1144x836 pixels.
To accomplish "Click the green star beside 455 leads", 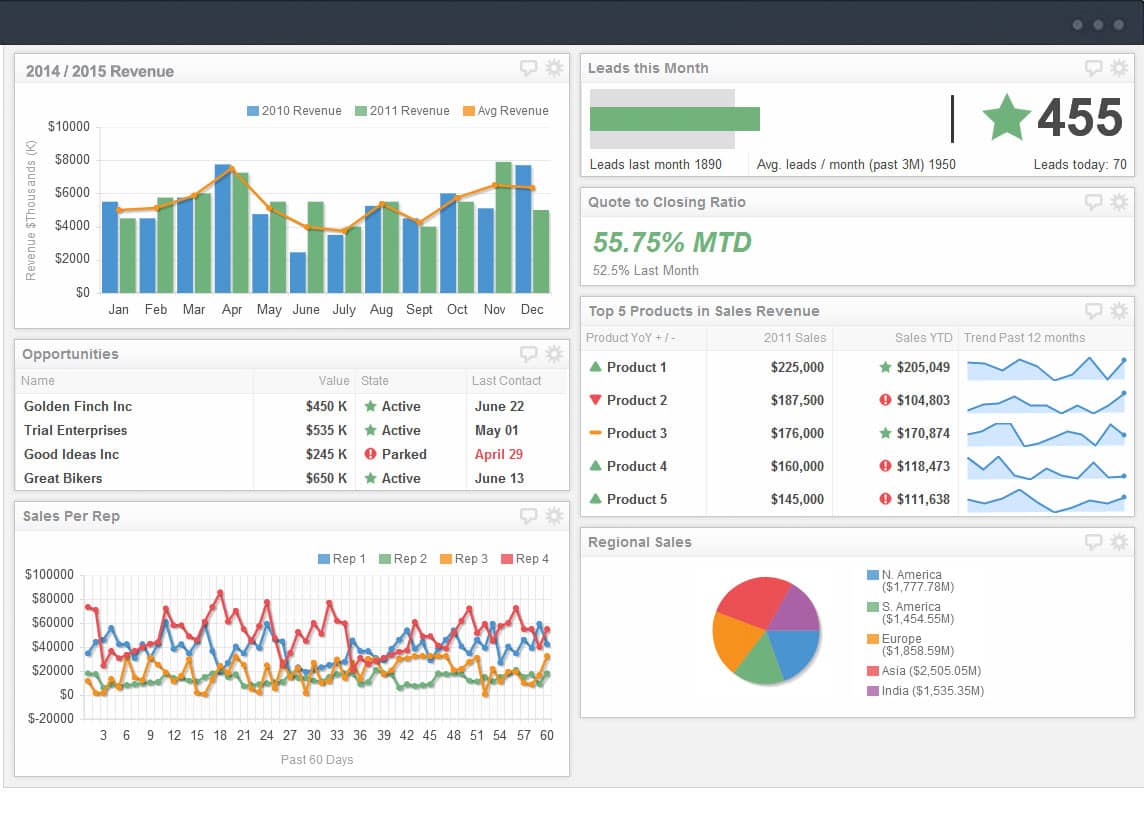I will 1005,118.
